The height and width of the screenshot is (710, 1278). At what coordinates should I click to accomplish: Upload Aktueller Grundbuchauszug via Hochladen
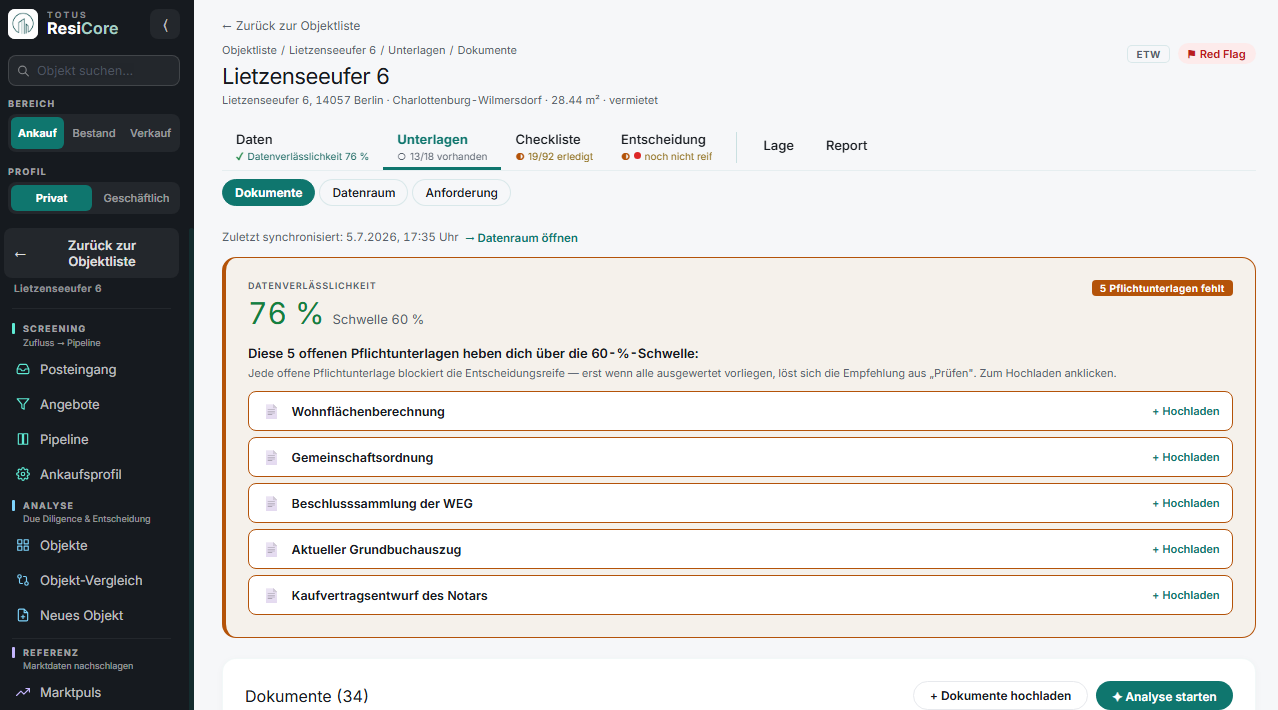1186,549
